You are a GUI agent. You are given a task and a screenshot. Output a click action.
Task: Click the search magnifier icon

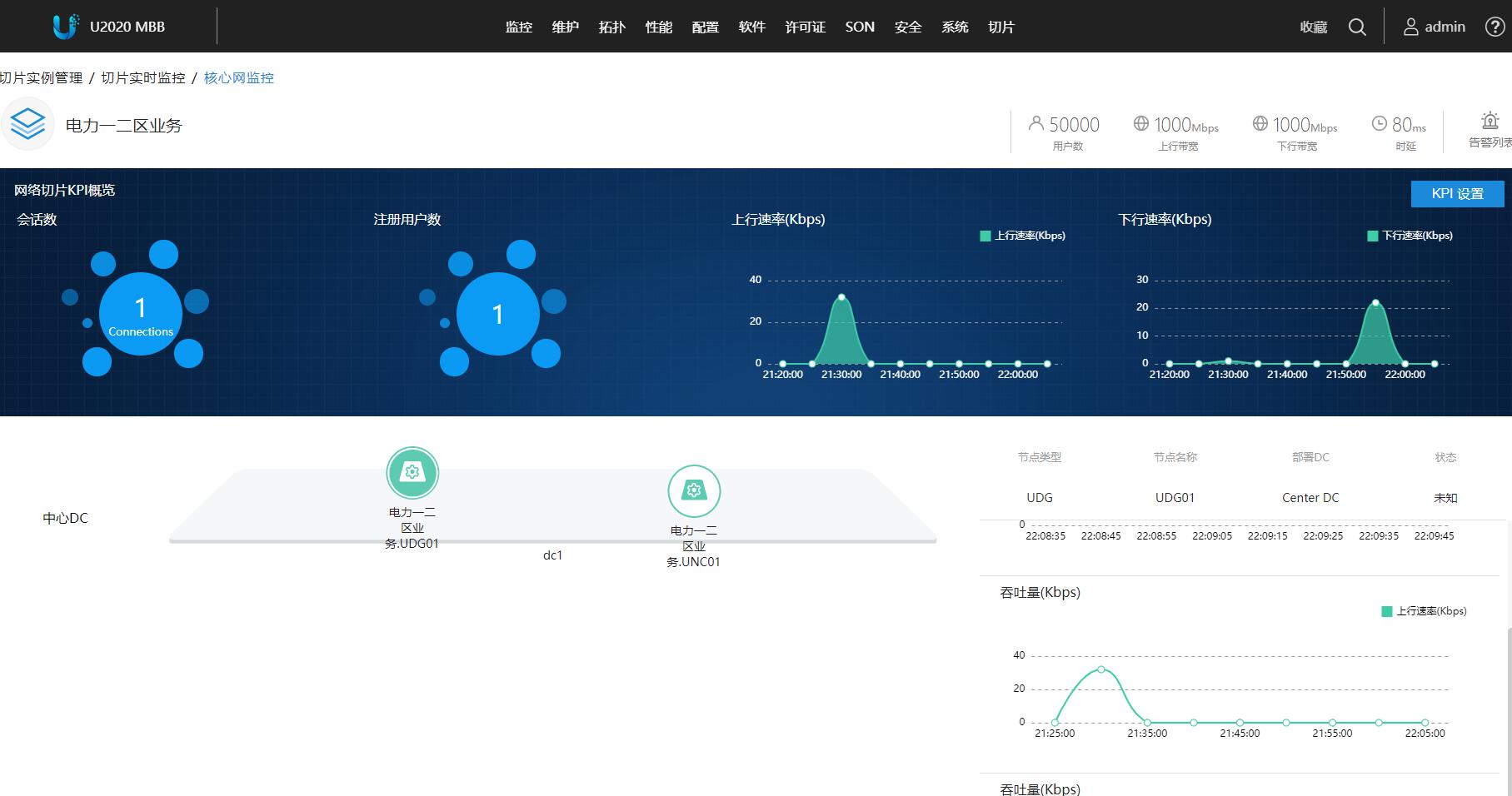1357,27
